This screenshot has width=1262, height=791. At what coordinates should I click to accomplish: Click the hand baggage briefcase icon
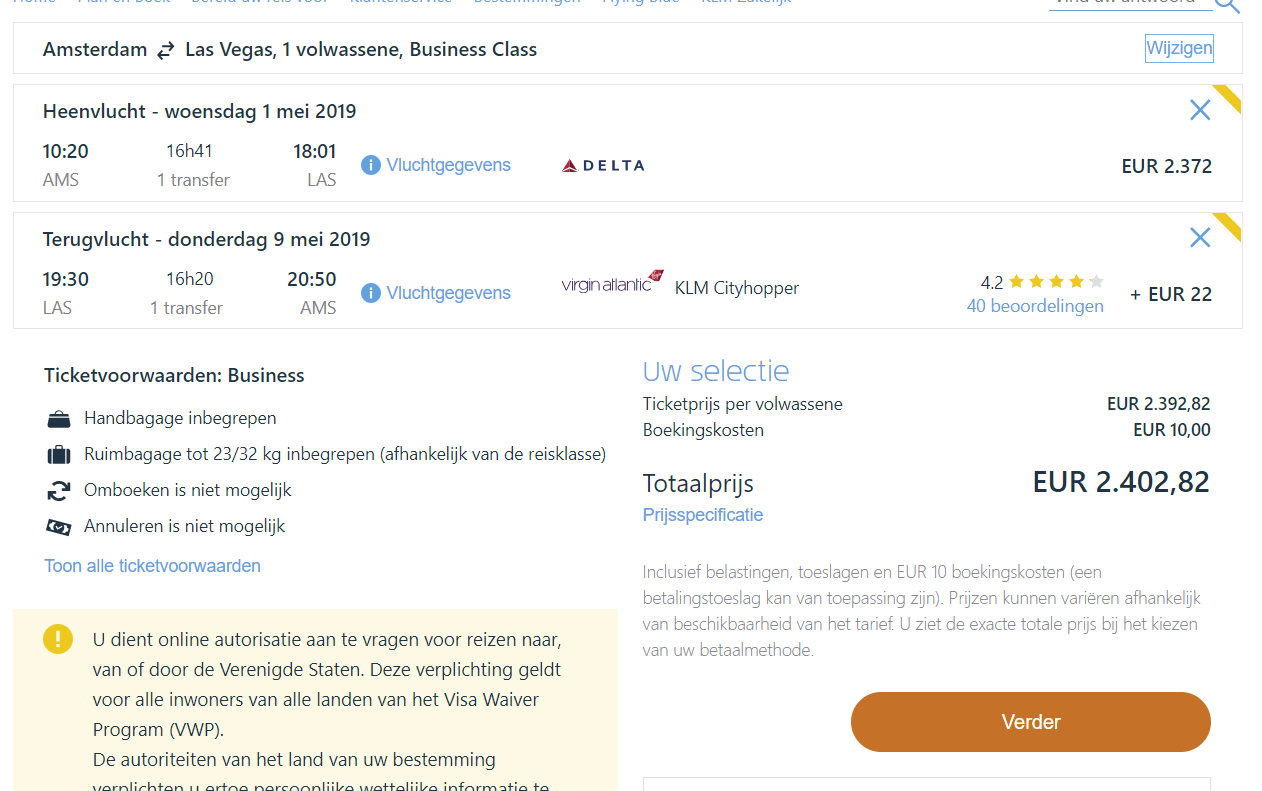click(59, 419)
